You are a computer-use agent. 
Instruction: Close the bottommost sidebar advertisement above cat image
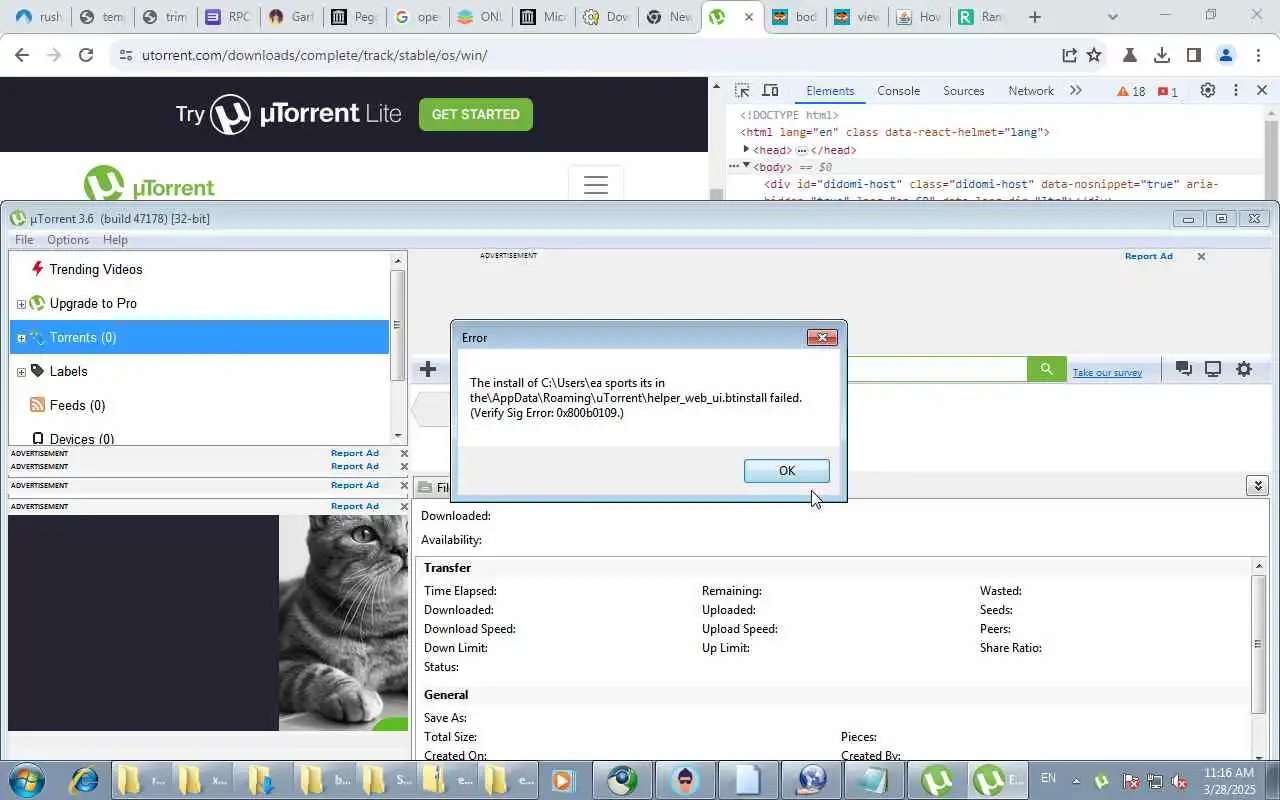404,506
